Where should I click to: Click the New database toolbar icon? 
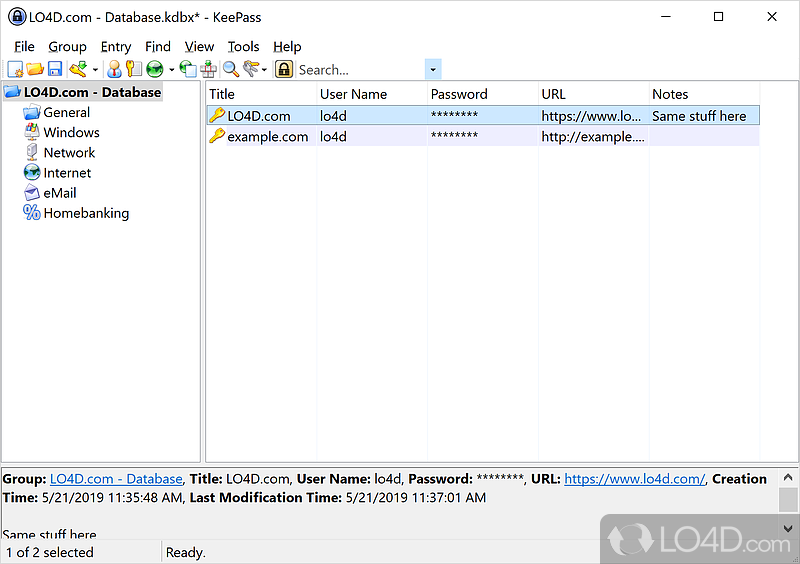(15, 69)
